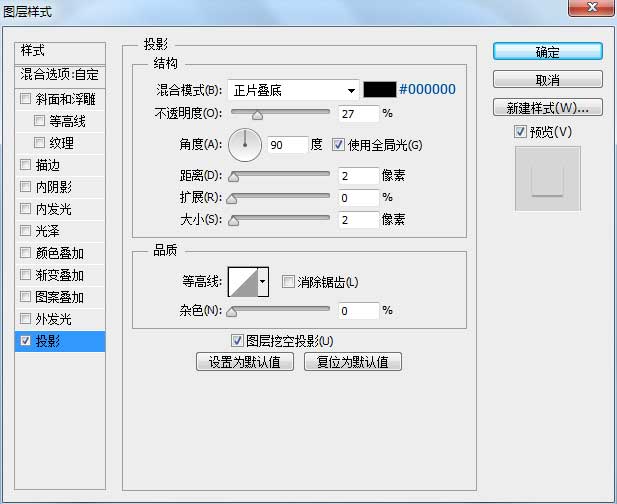Click the contour curve thumbnail

[243, 282]
